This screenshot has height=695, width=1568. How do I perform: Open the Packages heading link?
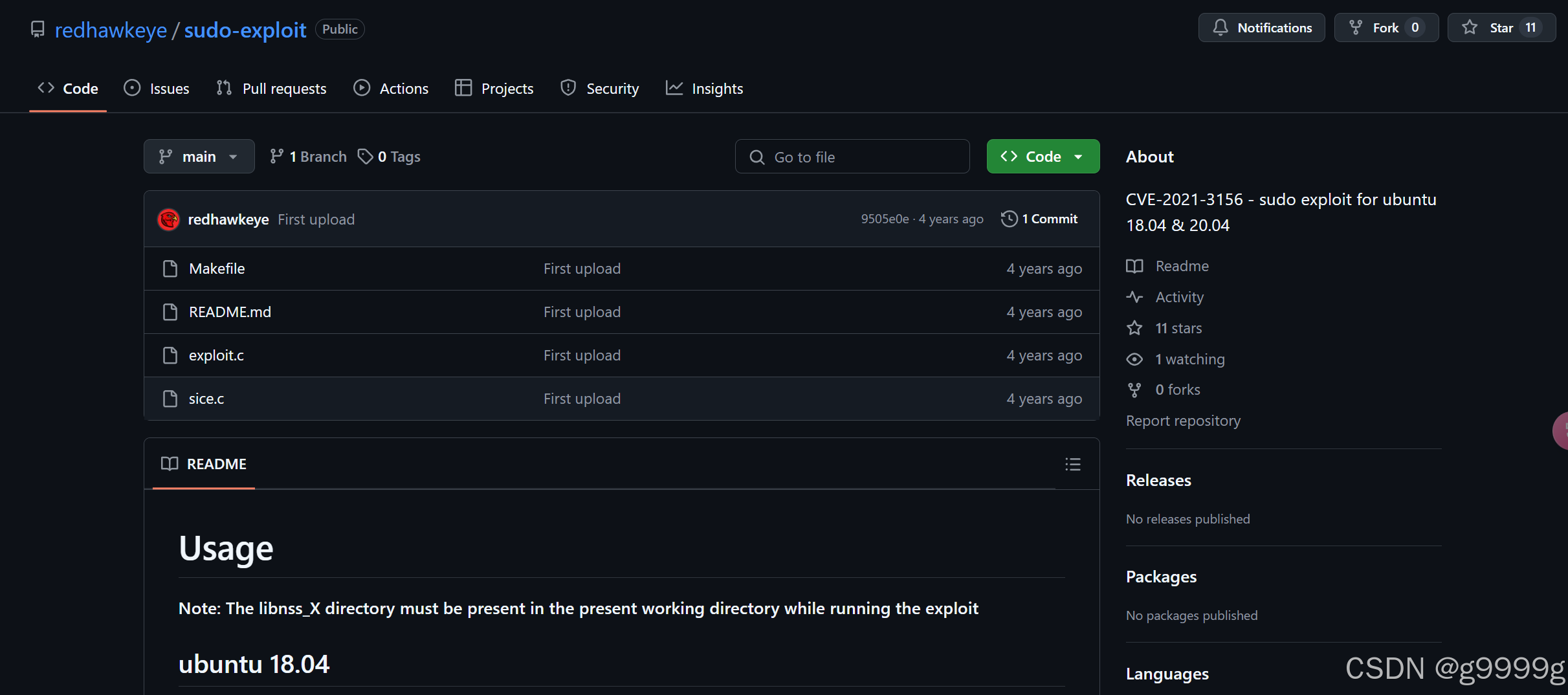coord(1161,577)
